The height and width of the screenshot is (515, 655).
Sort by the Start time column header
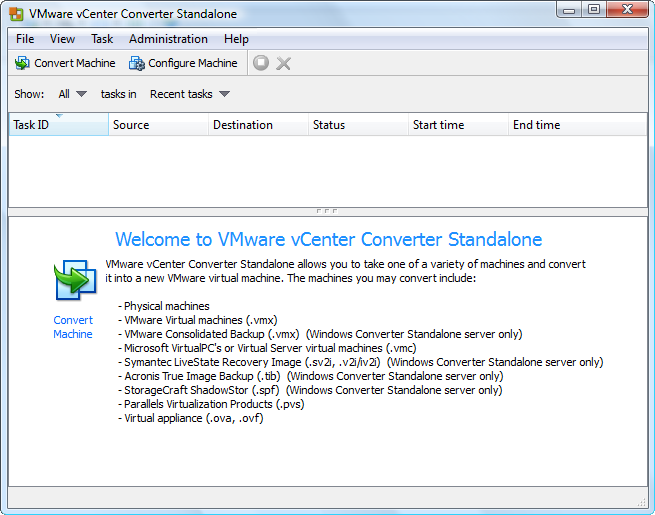pyautogui.click(x=458, y=124)
